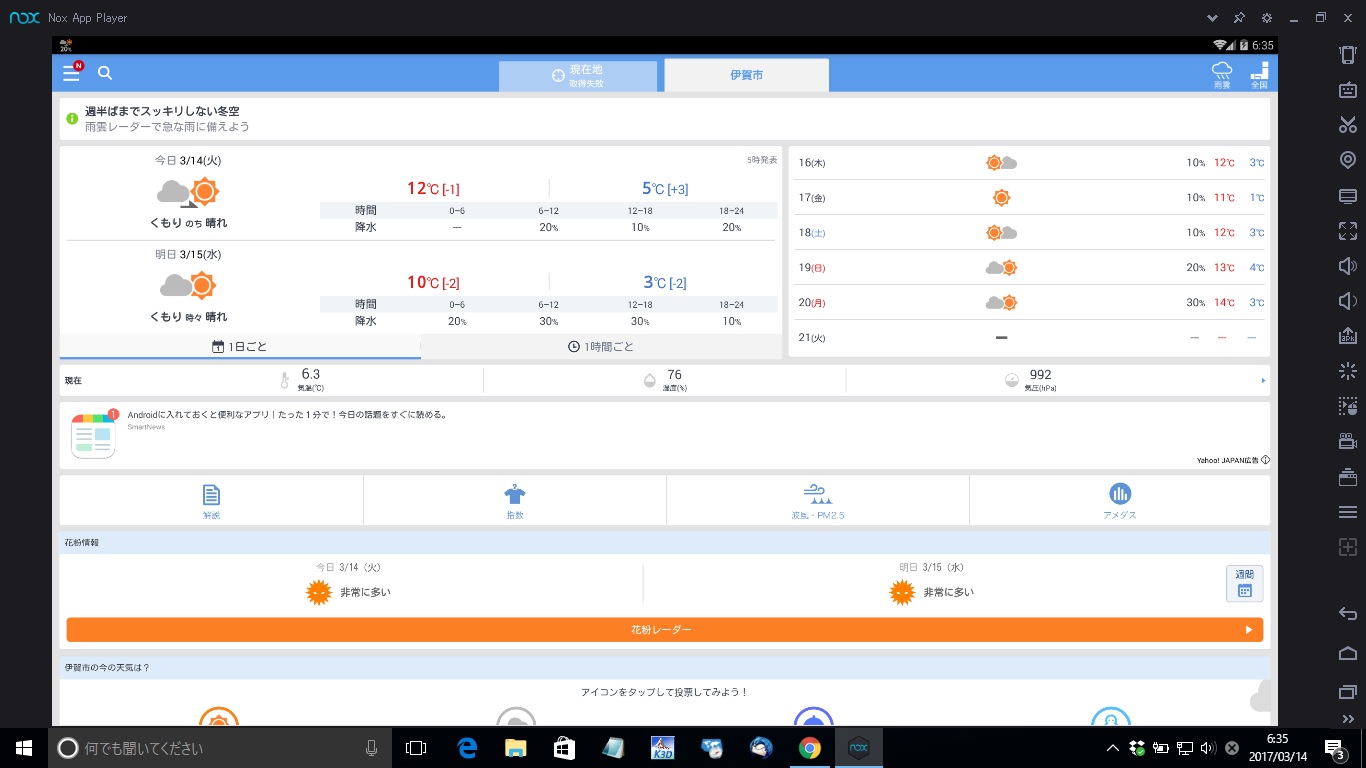This screenshot has height=768, width=1366.
Task: Switch to the 1時間ごと hourly tab
Action: [600, 347]
